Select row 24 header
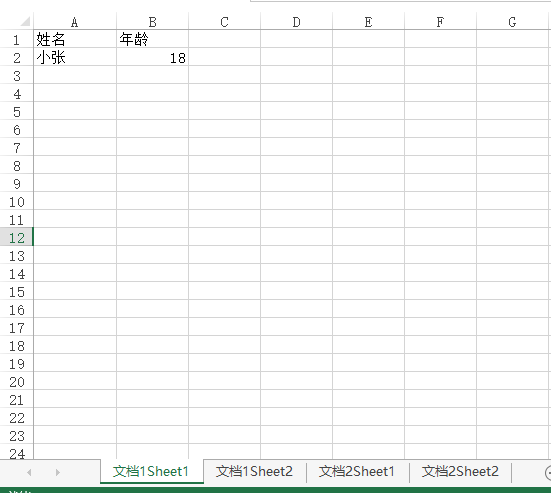Screen dimensions: 551x493 coord(17,452)
